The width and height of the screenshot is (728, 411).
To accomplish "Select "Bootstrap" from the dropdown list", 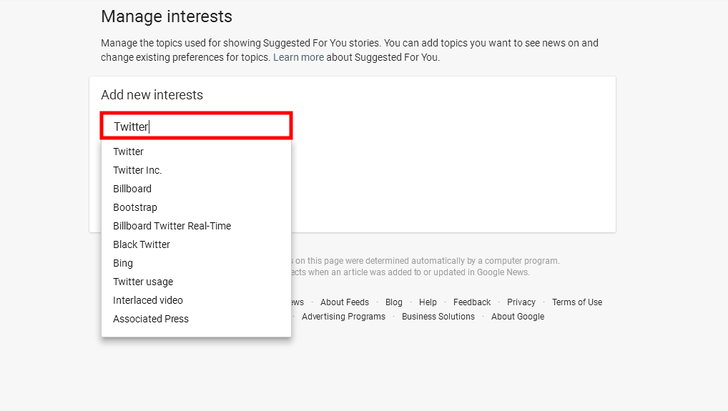I will coord(196,207).
